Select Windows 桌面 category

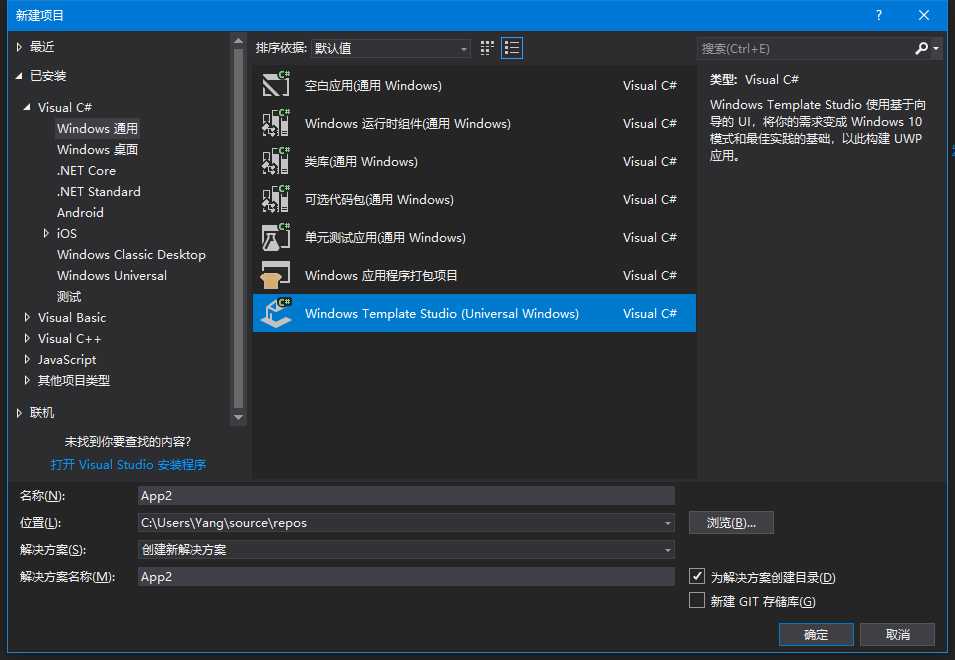click(97, 150)
